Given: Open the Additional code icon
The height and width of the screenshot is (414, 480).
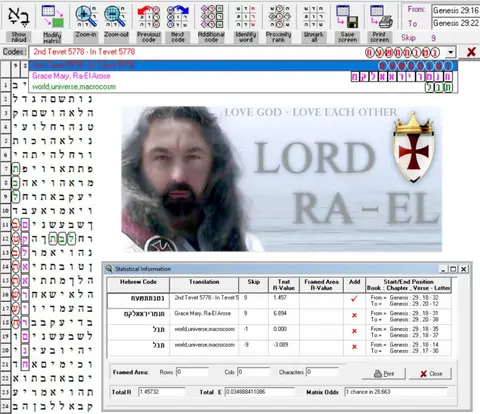Looking at the screenshot, I should pyautogui.click(x=211, y=16).
